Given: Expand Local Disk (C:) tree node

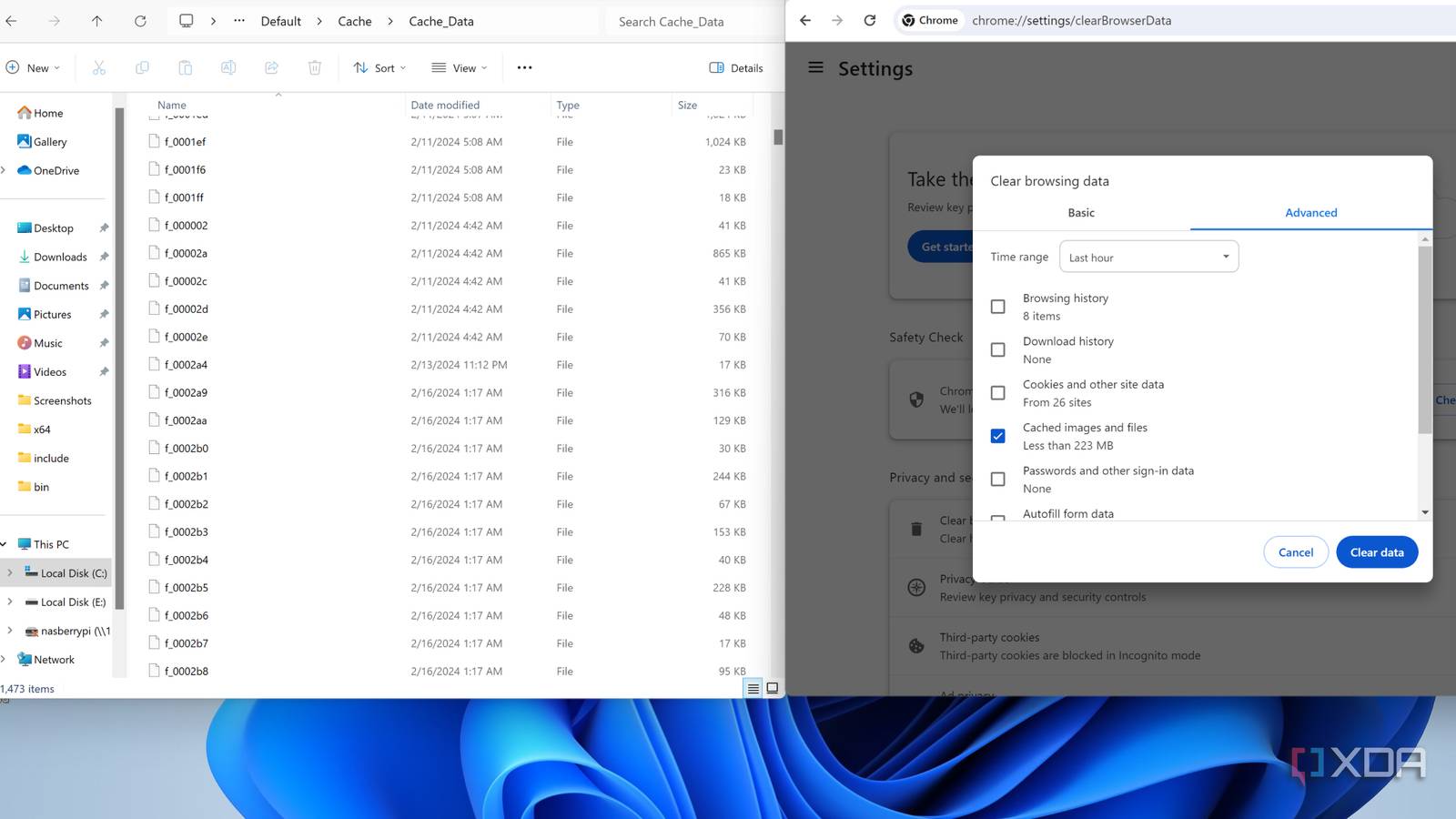Looking at the screenshot, I should (10, 573).
